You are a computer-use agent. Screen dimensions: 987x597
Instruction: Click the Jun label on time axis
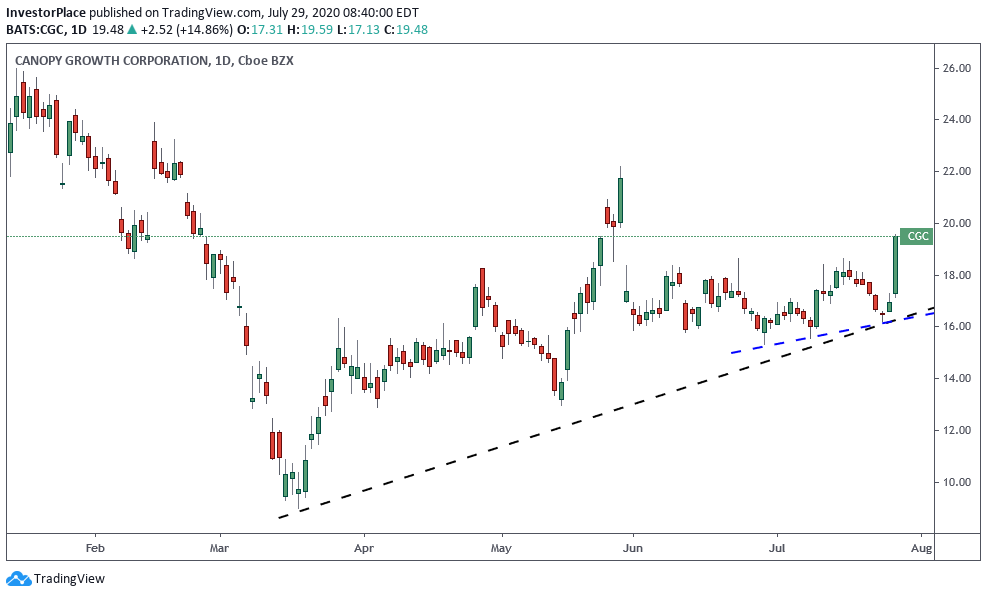[633, 548]
